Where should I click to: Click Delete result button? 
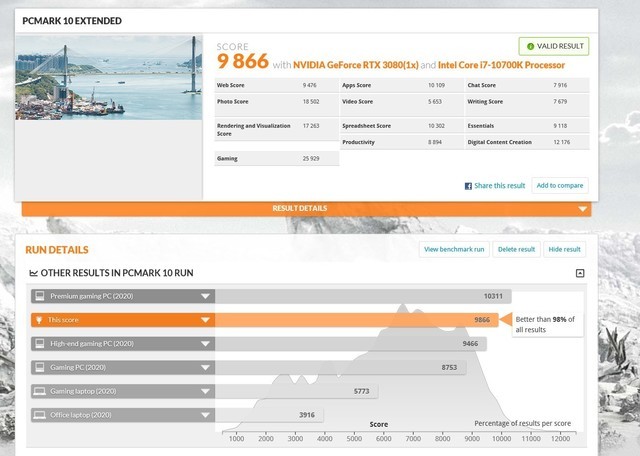pos(516,249)
